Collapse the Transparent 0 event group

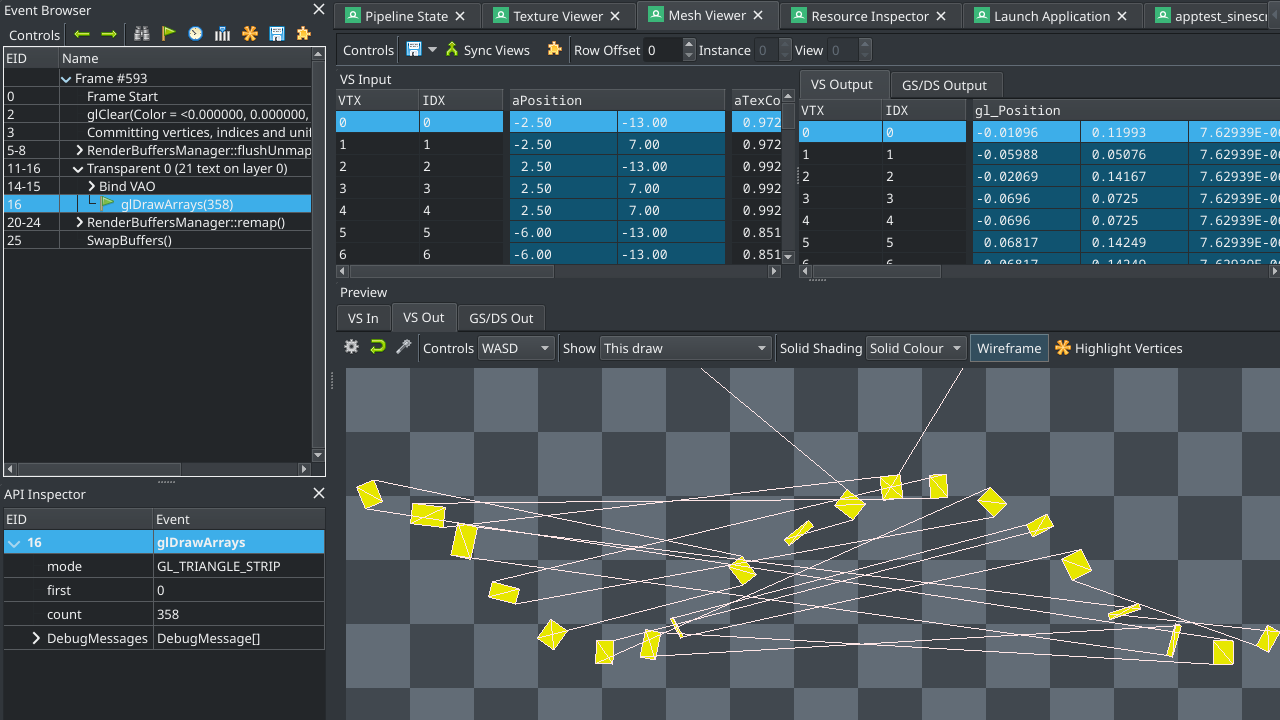coord(80,169)
